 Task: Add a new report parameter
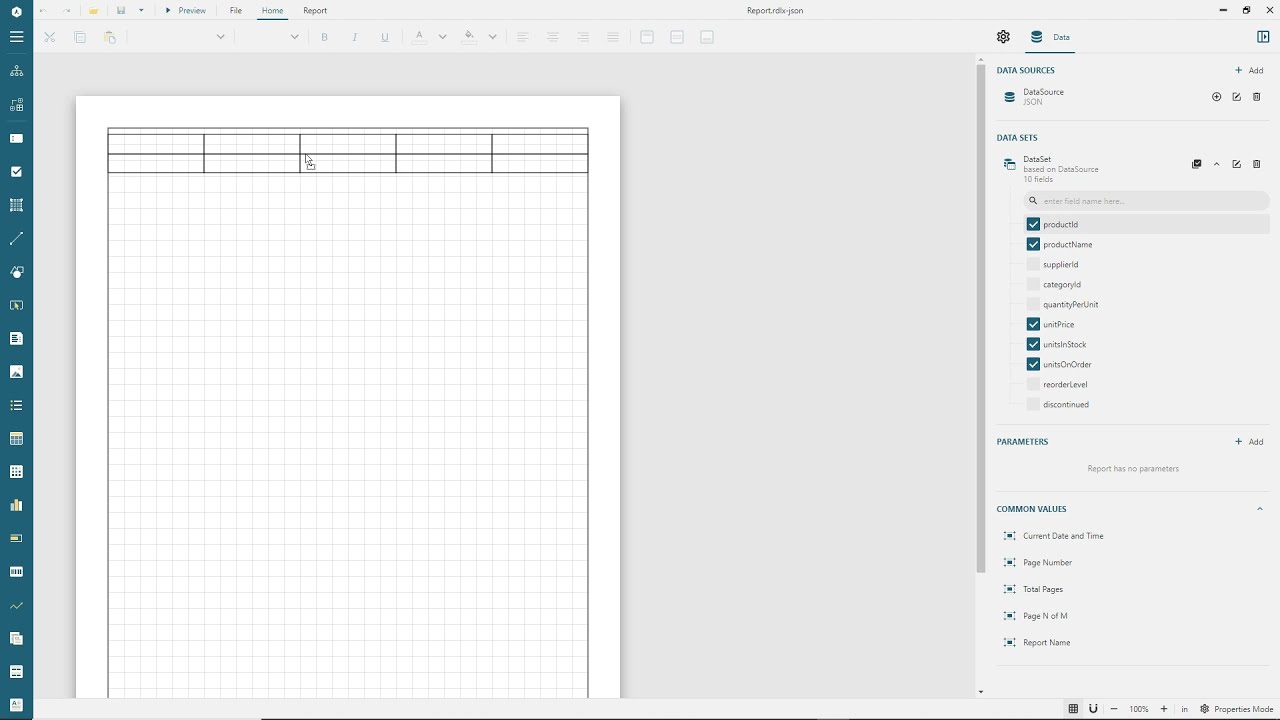coord(1249,441)
